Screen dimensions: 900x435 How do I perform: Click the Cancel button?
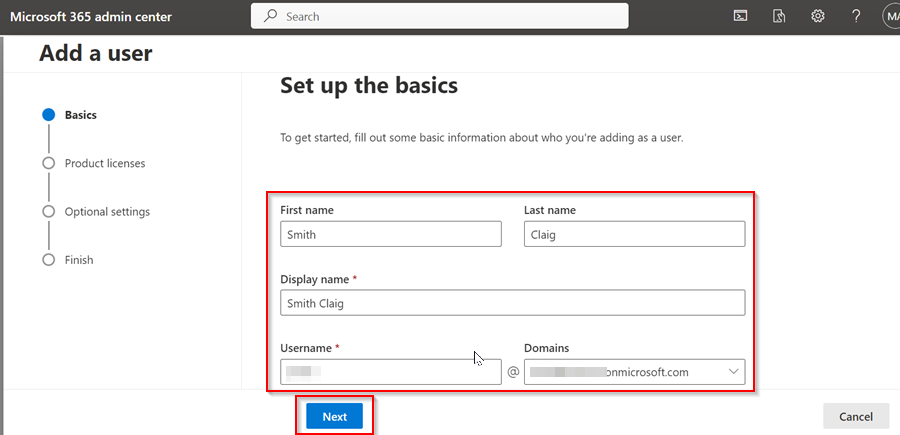(x=856, y=417)
